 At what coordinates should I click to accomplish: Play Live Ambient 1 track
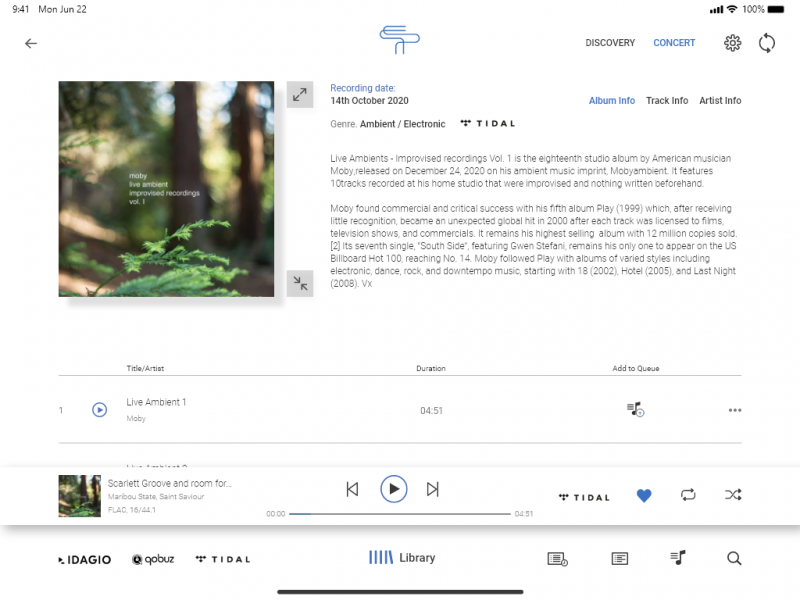(99, 410)
